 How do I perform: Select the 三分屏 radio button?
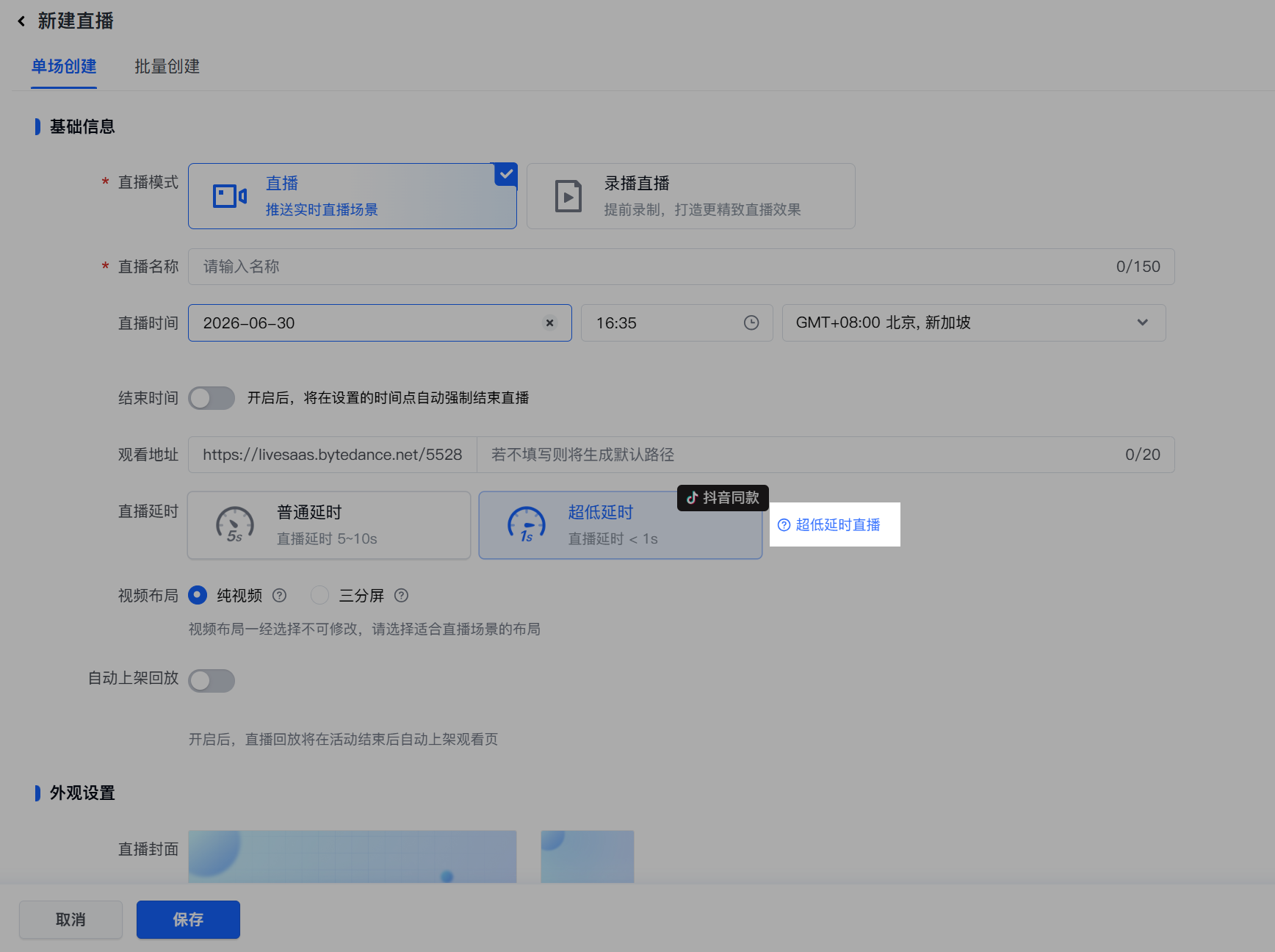pos(319,595)
